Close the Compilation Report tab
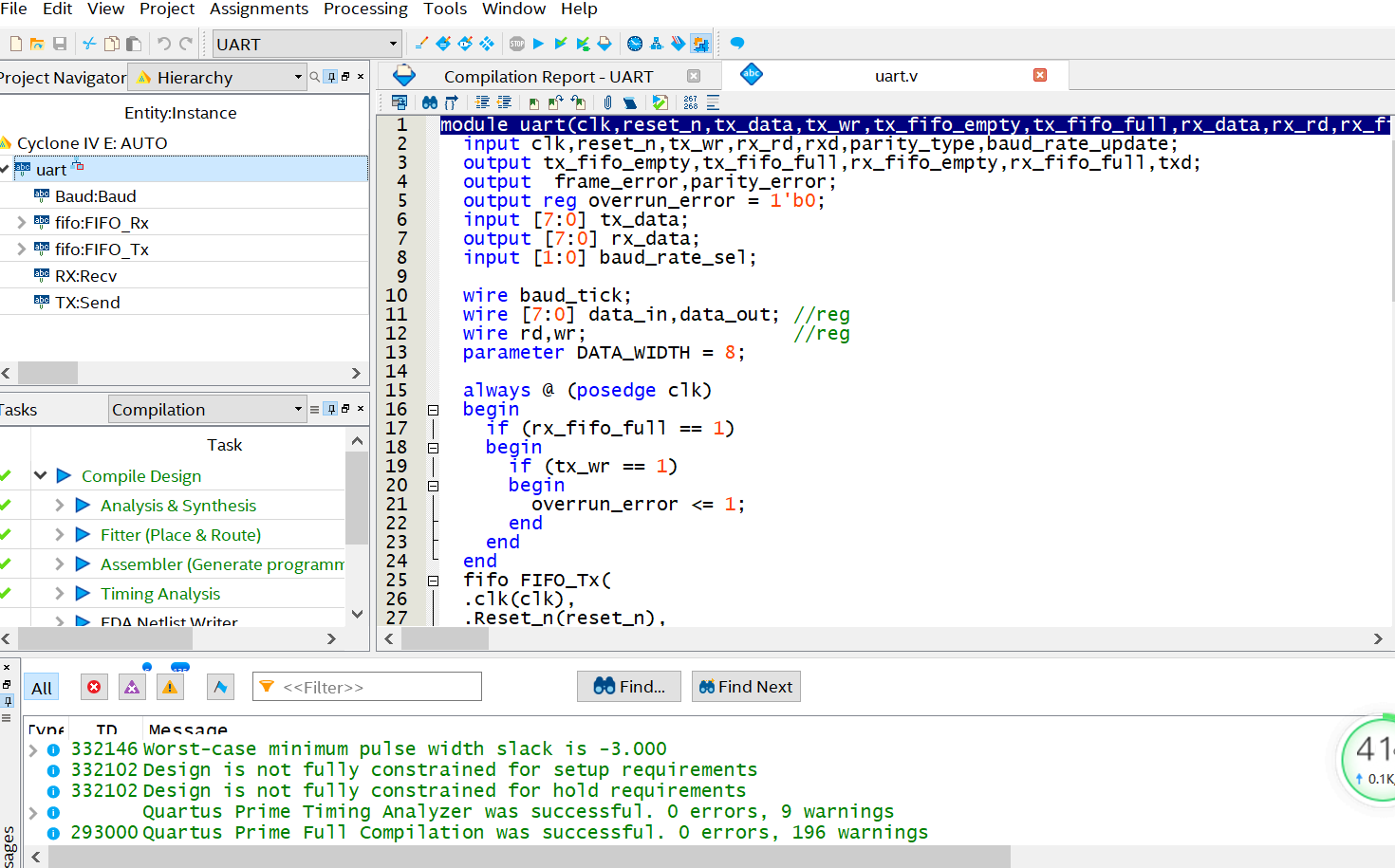The width and height of the screenshot is (1395, 868). point(694,76)
